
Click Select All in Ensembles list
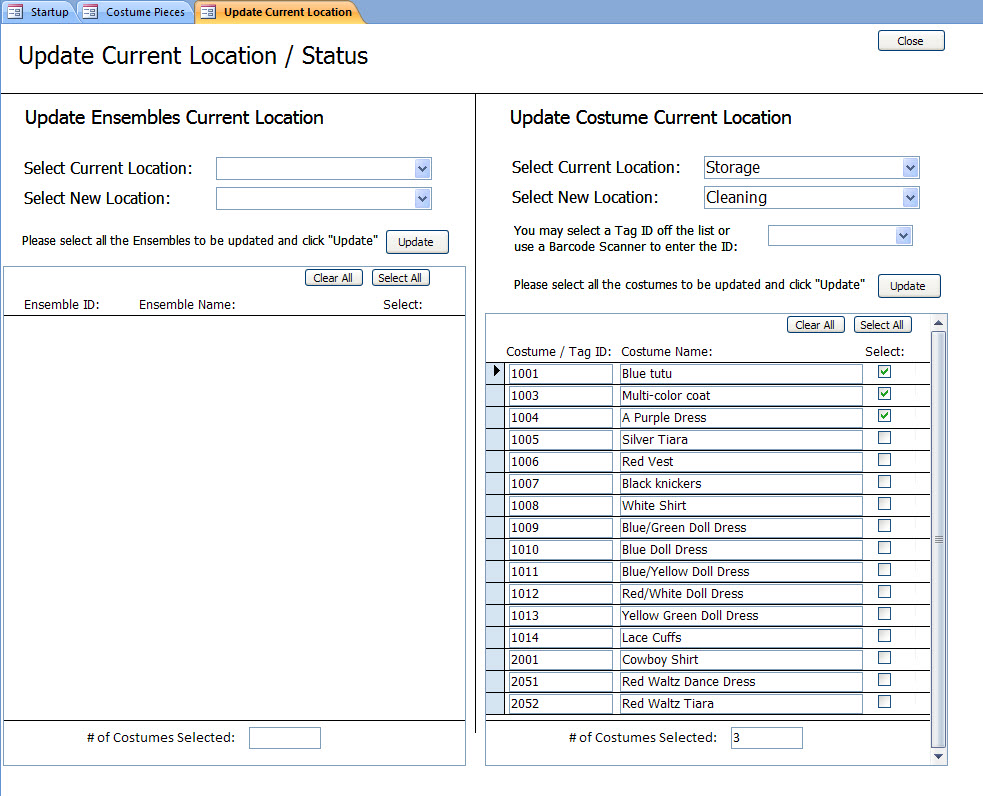pyautogui.click(x=400, y=278)
